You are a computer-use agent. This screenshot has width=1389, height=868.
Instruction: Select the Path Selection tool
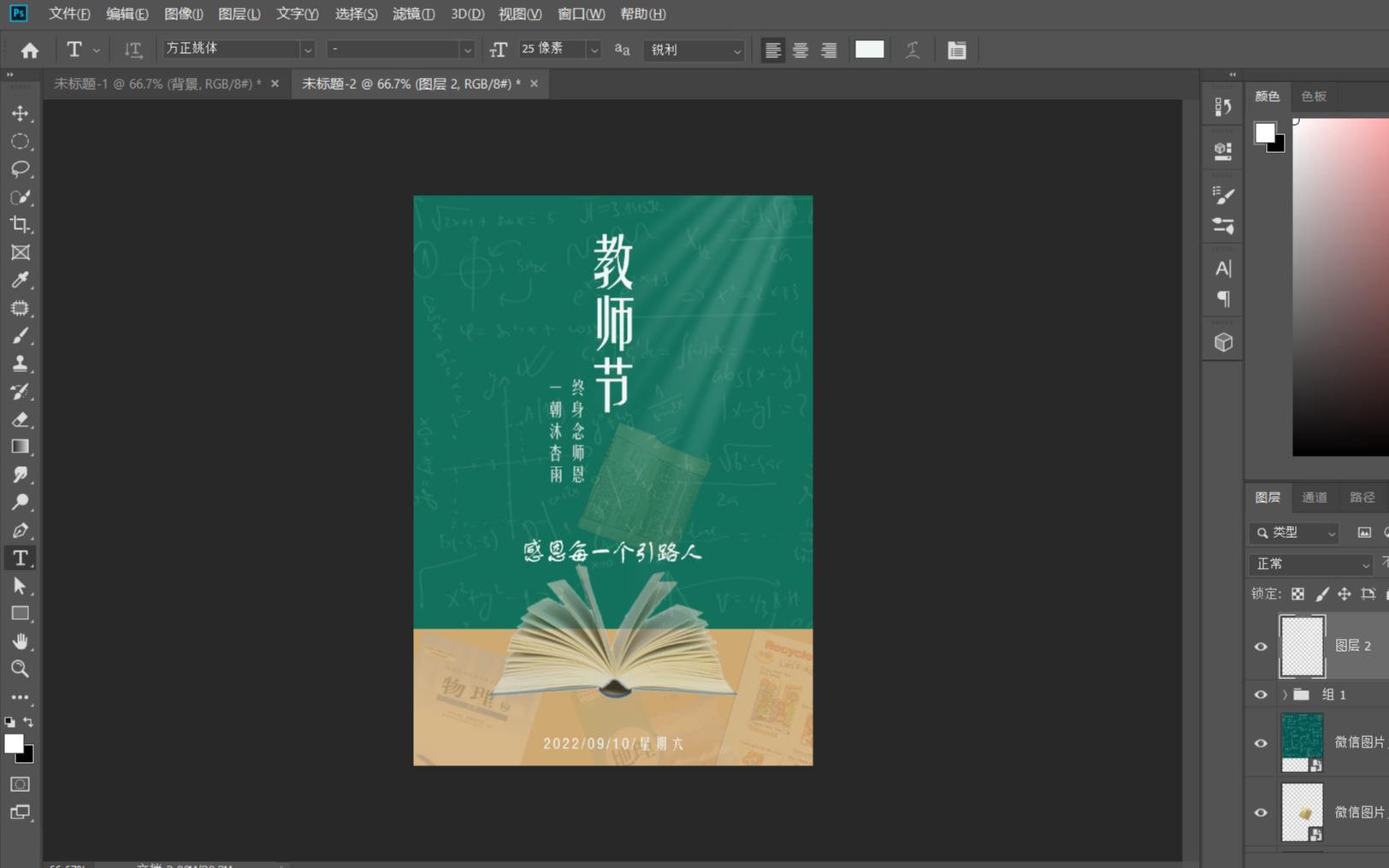20,586
